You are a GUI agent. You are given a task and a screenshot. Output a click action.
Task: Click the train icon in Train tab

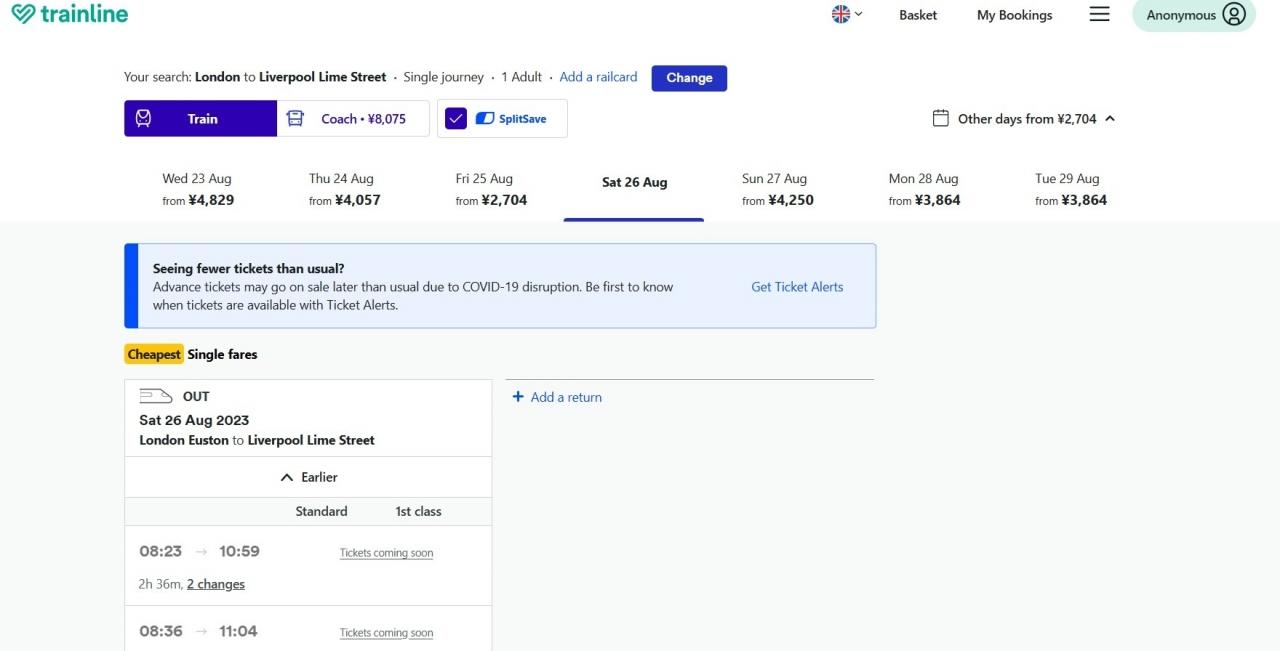point(144,118)
